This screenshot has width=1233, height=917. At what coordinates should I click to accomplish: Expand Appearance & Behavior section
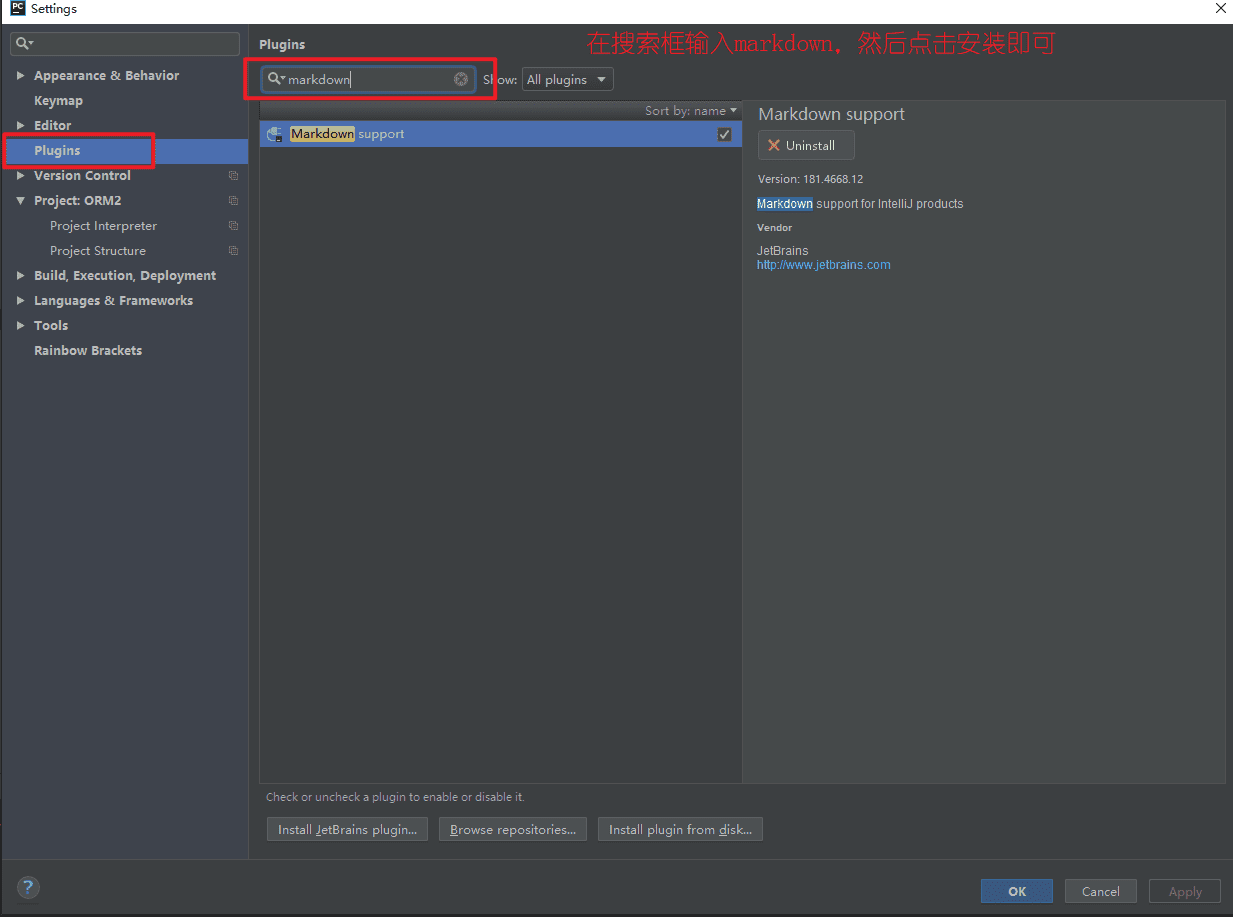coord(20,76)
